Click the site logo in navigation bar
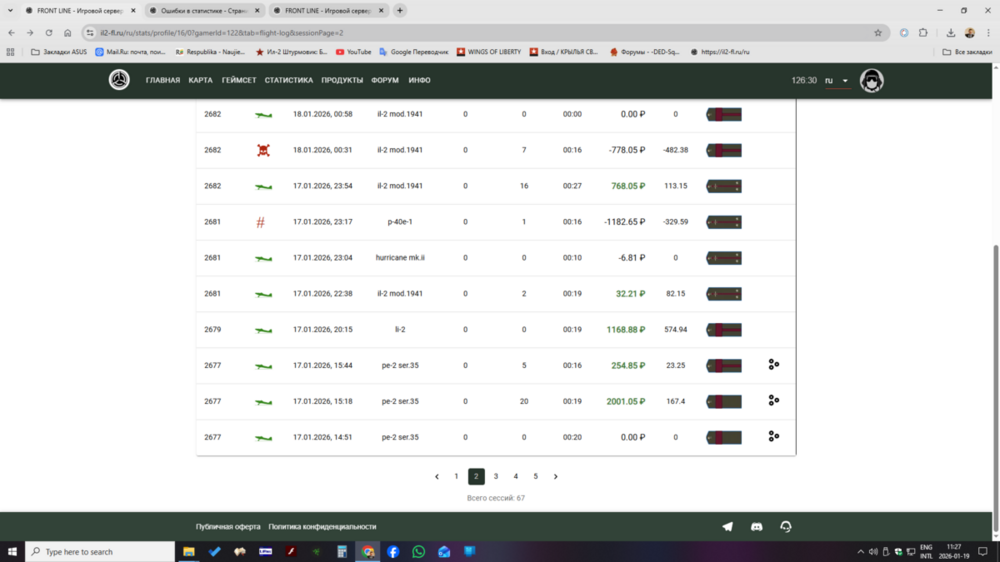 click(119, 80)
